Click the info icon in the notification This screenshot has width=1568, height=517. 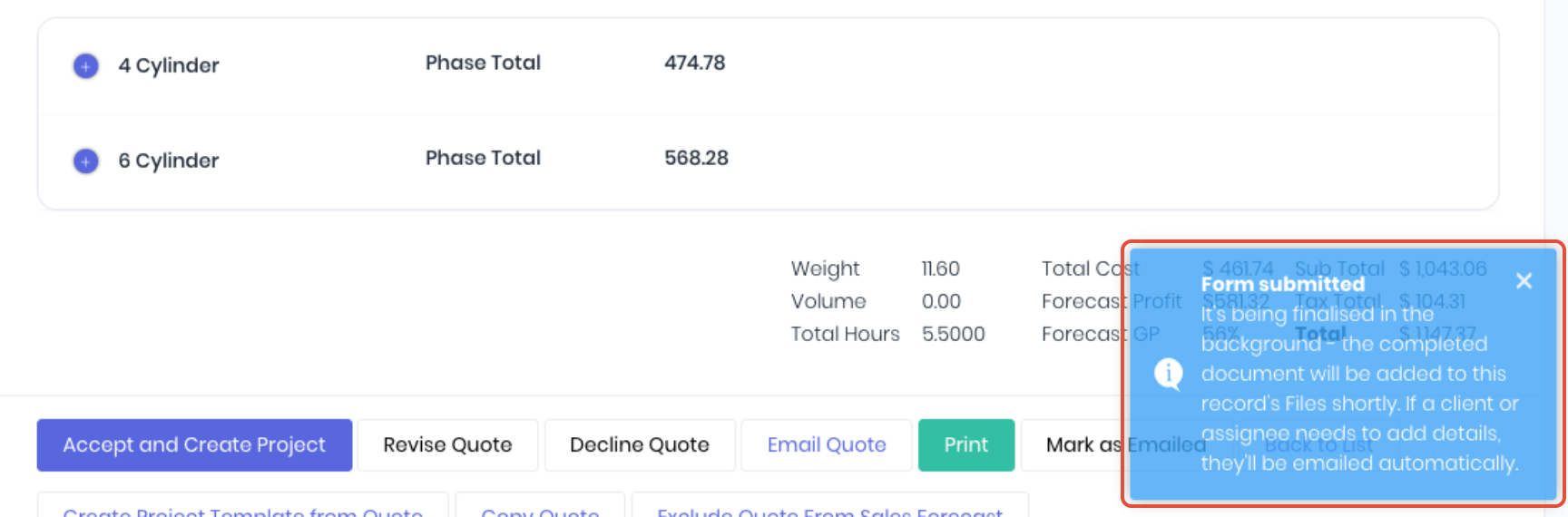(x=1168, y=374)
